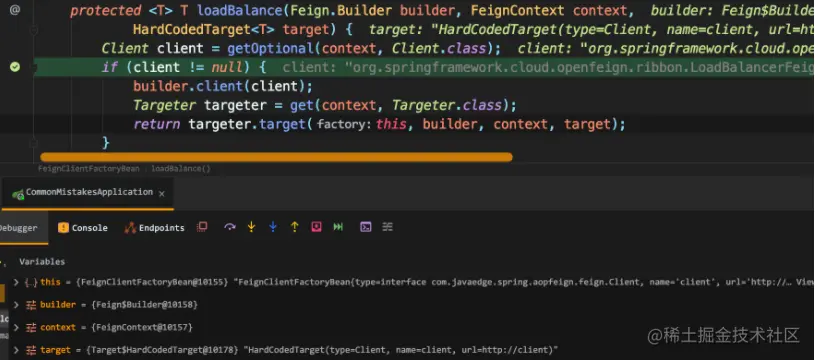Image resolution: width=815 pixels, height=360 pixels.
Task: Click the Trace Current Stream Chain icon
Action: [388, 227]
